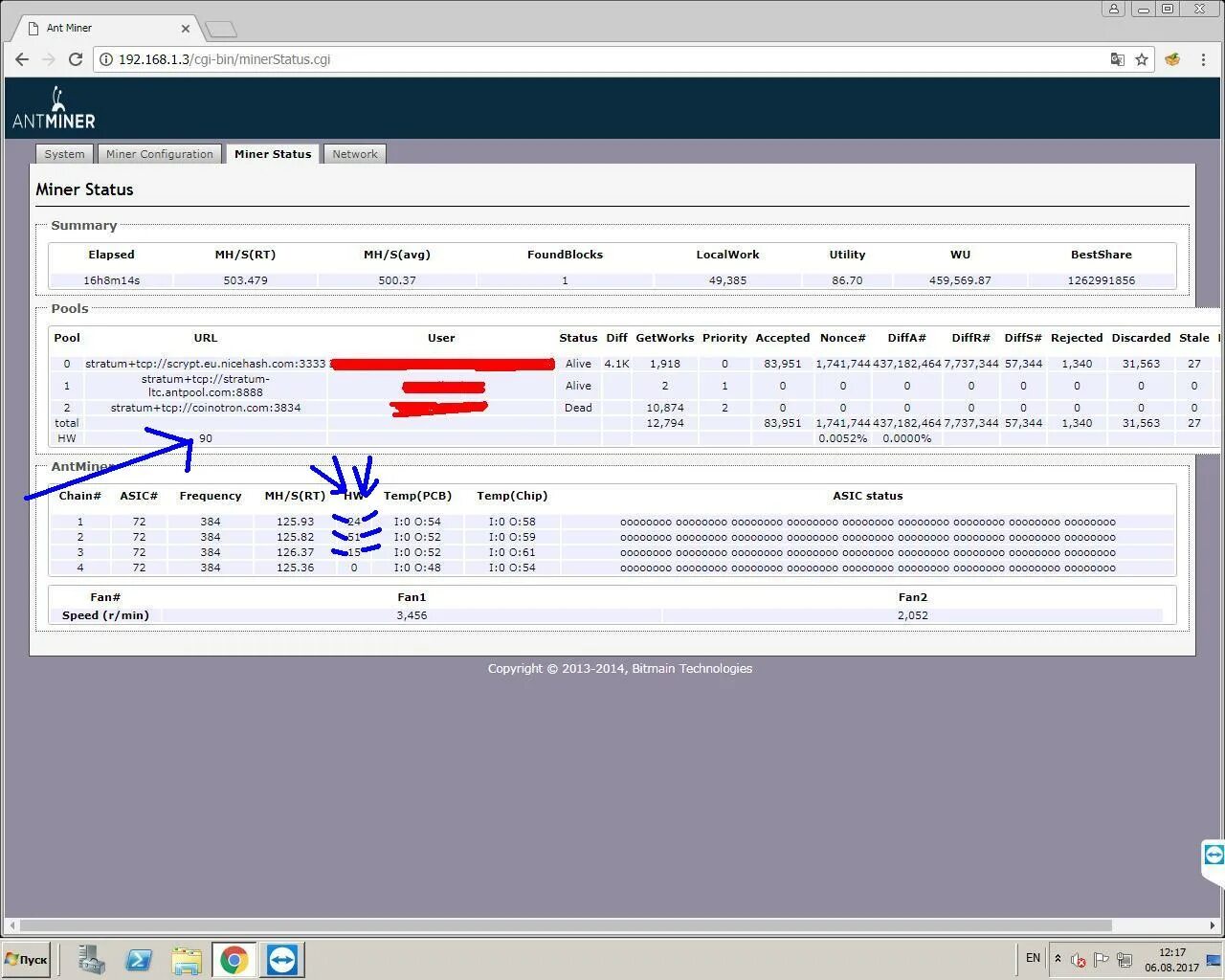Open the Network tab
Screen dimensions: 1225x980
(355, 154)
